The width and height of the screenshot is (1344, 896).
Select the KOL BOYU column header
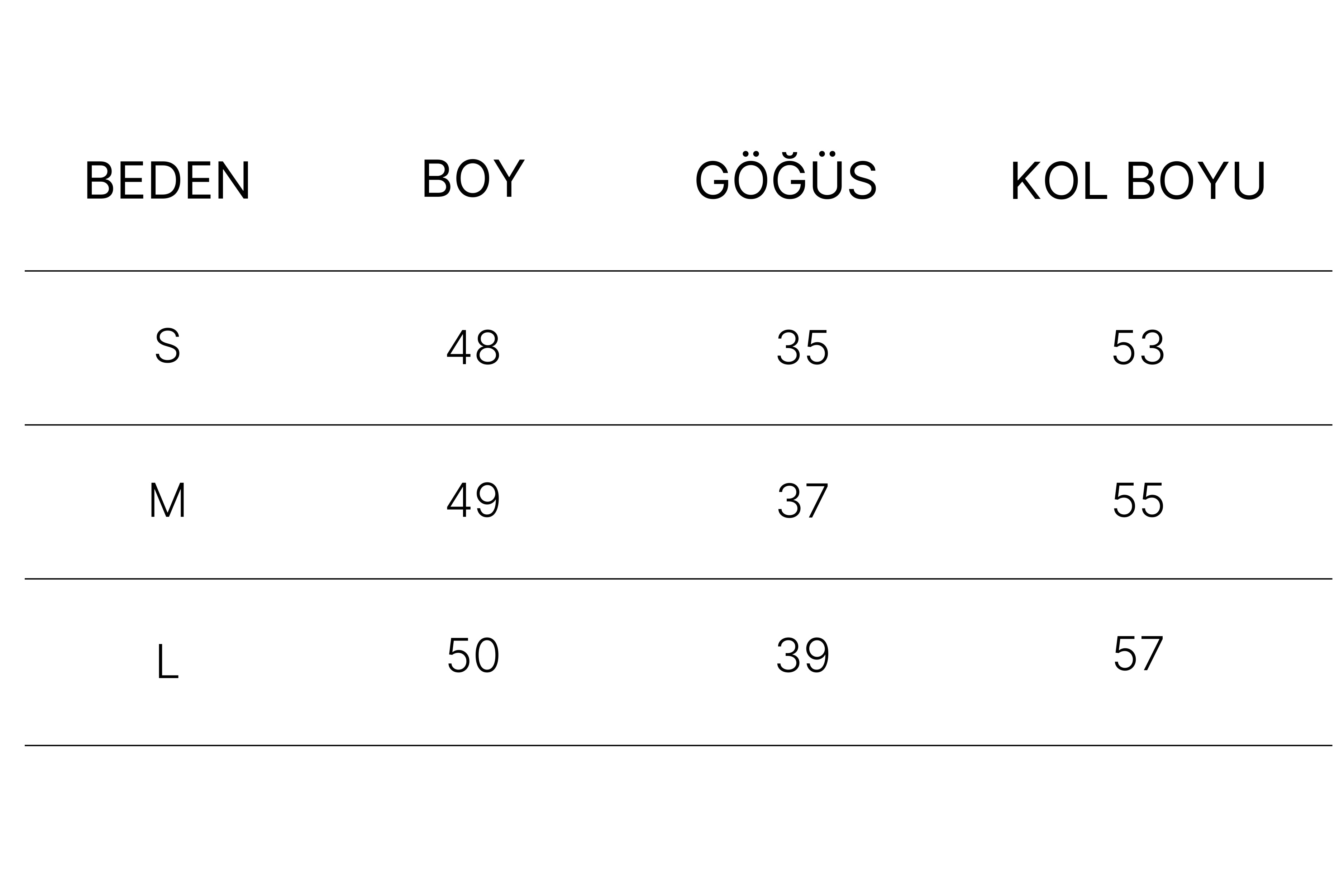click(x=1138, y=180)
